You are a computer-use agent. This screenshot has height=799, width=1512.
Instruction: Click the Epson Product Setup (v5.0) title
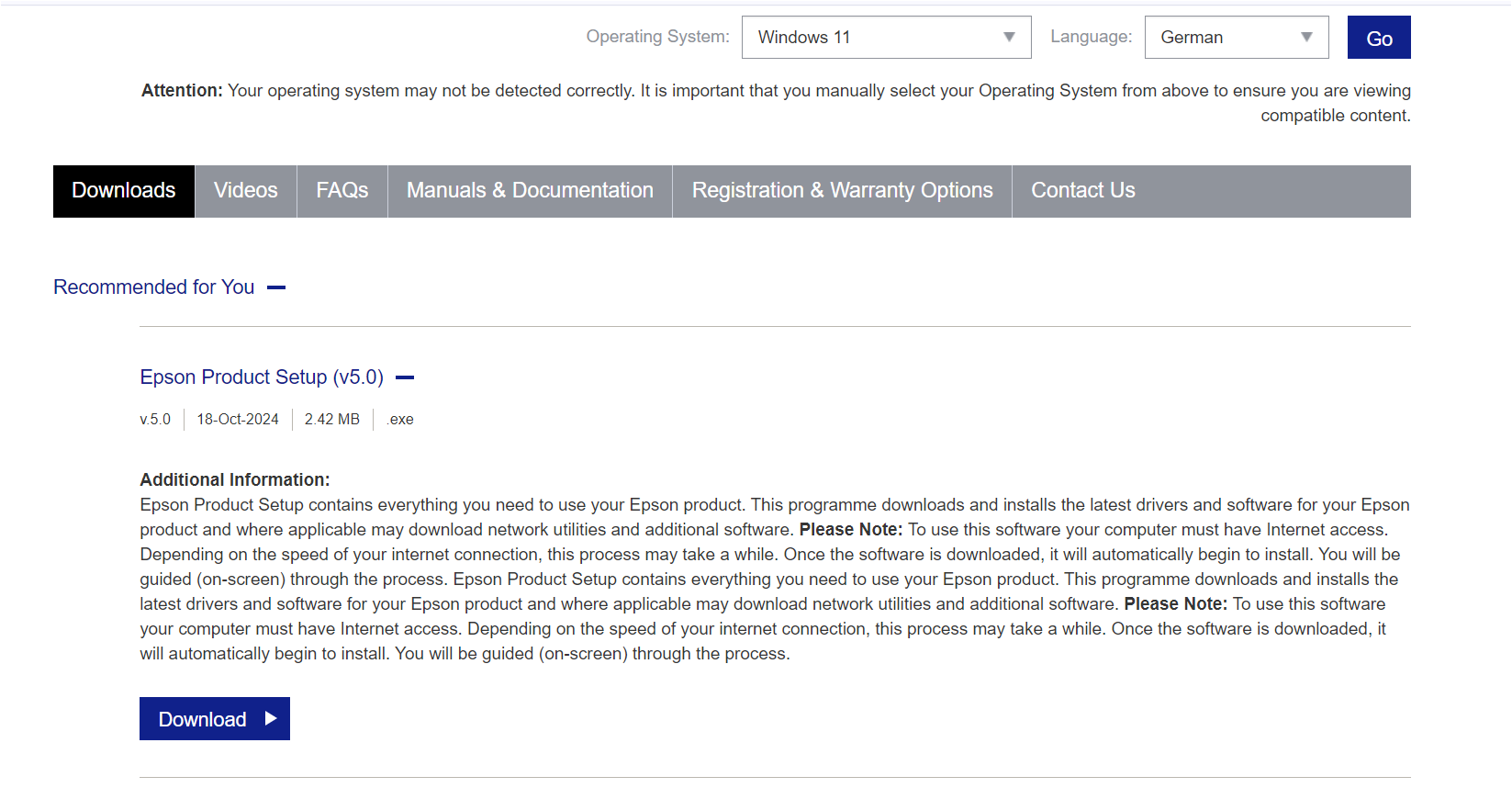point(262,377)
